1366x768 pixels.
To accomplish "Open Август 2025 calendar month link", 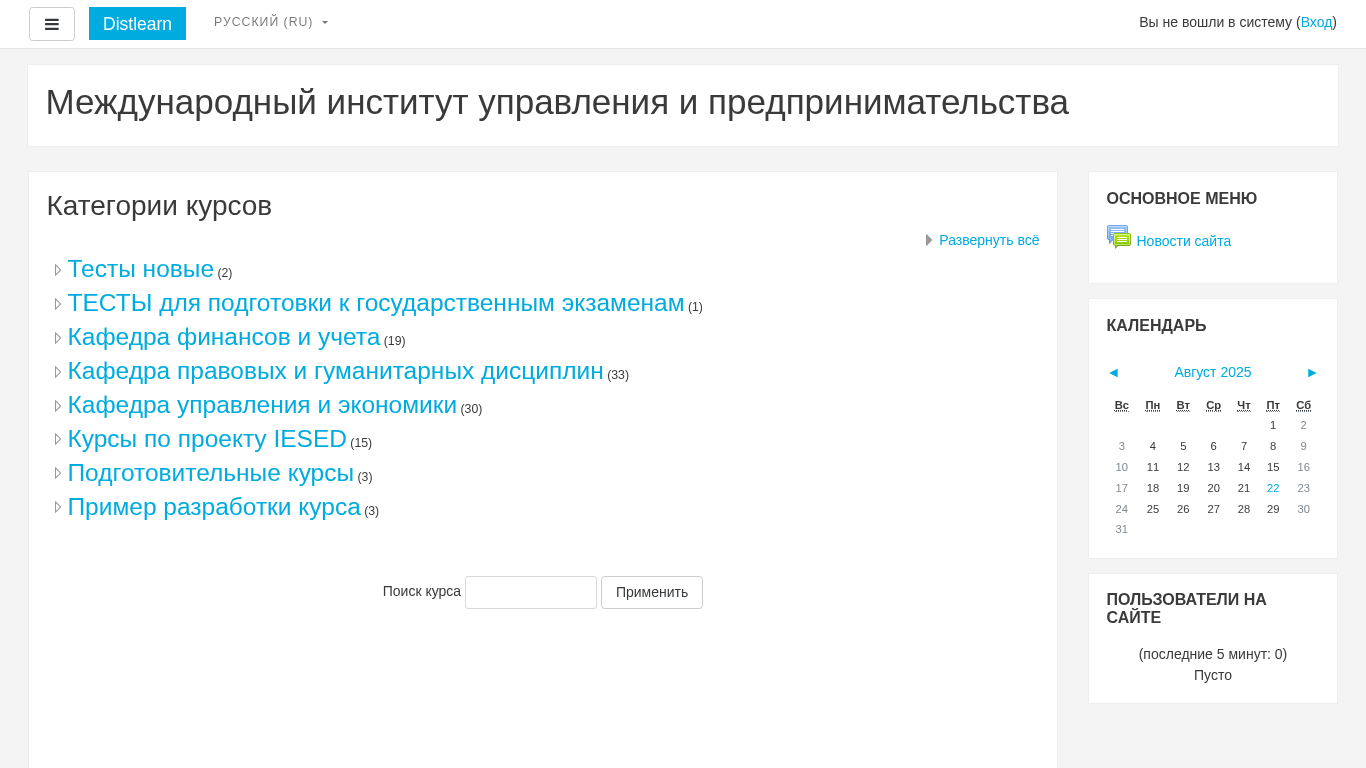I will pos(1213,372).
